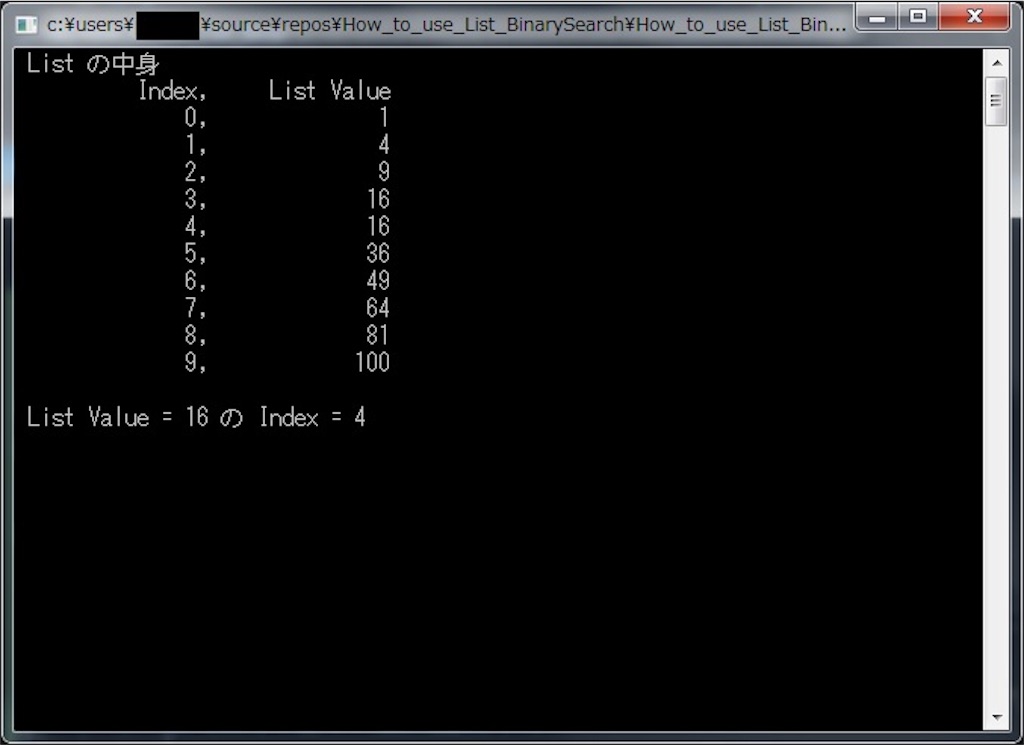1024x745 pixels.
Task: Click list value 4 in row 1
Action: coord(384,144)
